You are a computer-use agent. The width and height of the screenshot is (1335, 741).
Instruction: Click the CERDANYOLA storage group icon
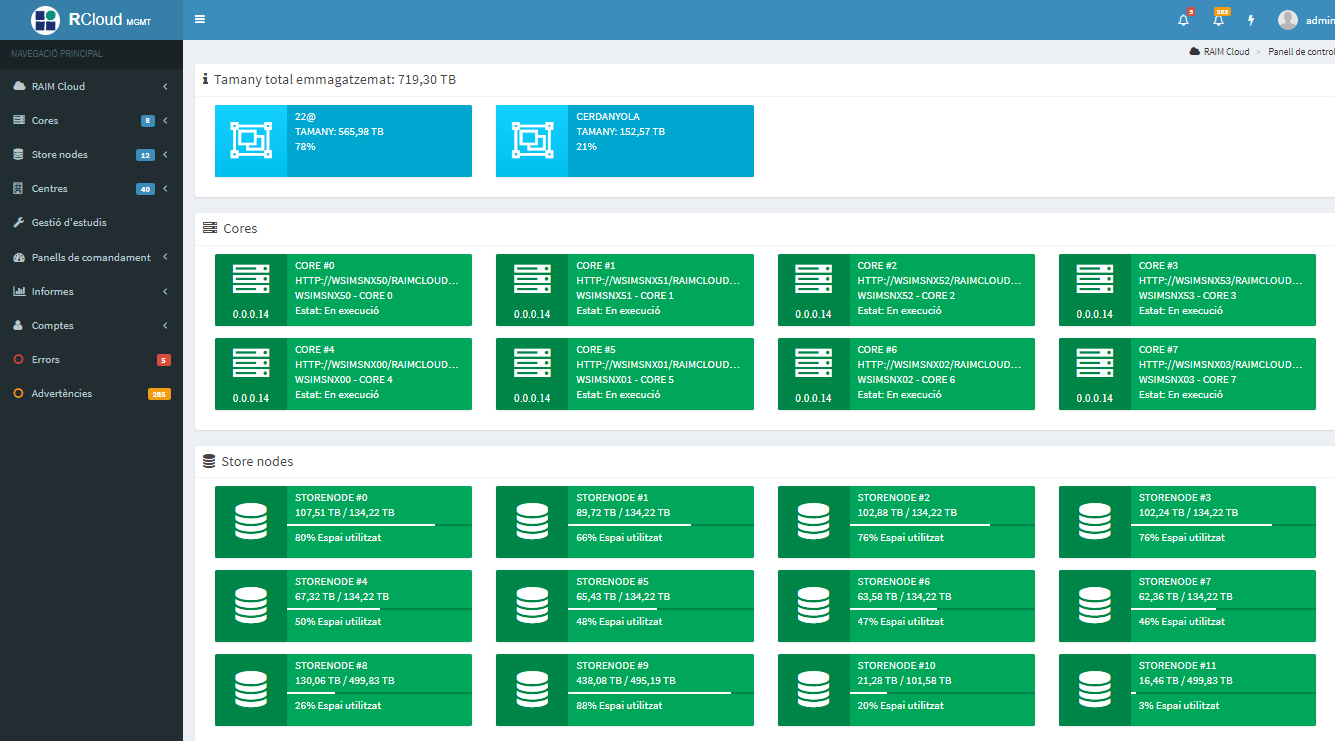[532, 141]
